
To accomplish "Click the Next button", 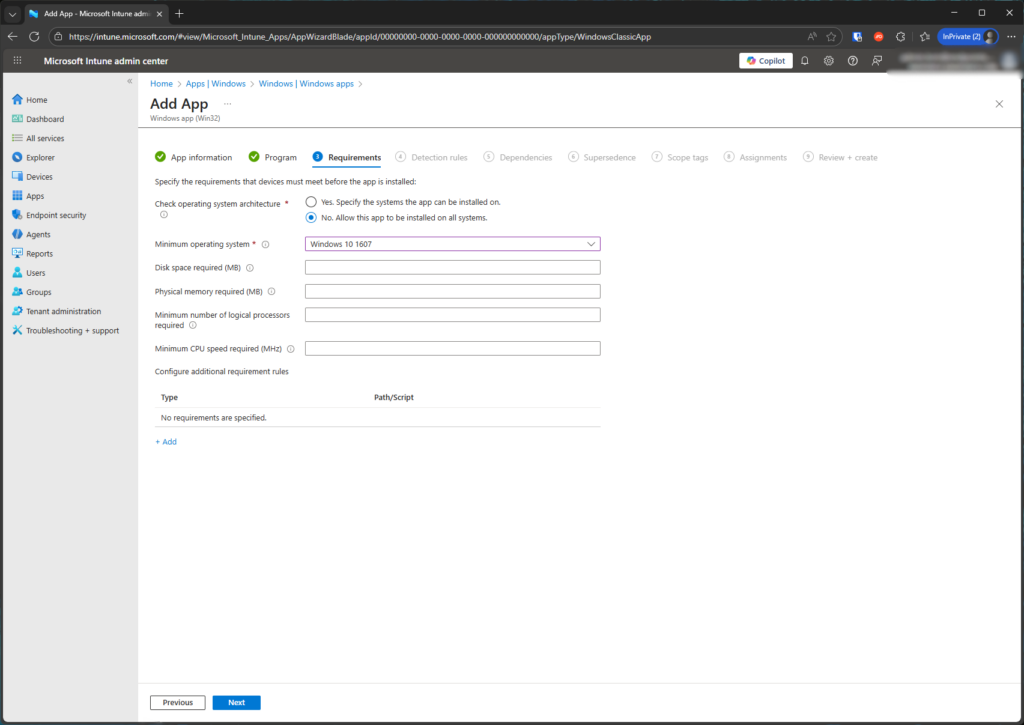I will 236,703.
